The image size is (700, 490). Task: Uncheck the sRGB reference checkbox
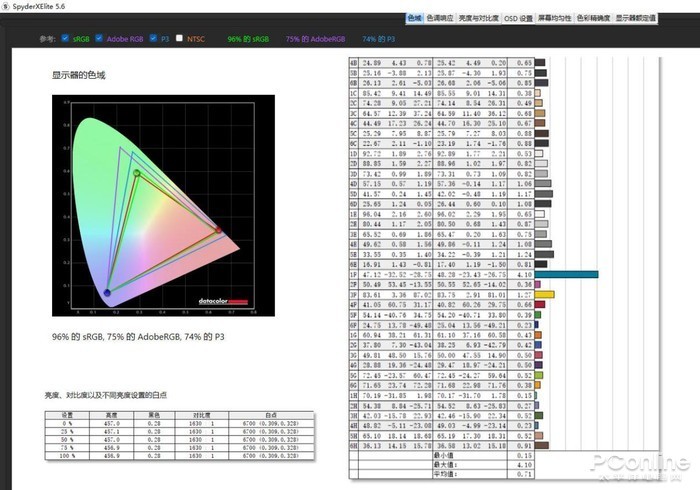pyautogui.click(x=65, y=38)
